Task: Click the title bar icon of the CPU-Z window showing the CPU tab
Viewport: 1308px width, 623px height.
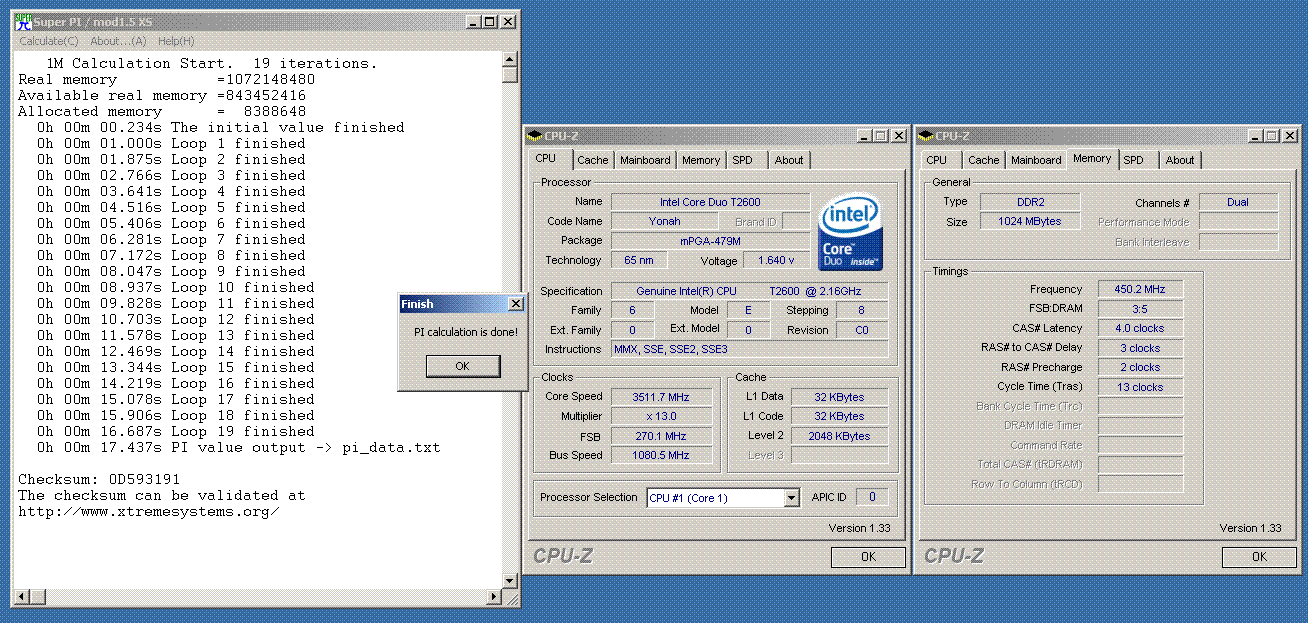Action: [x=536, y=135]
